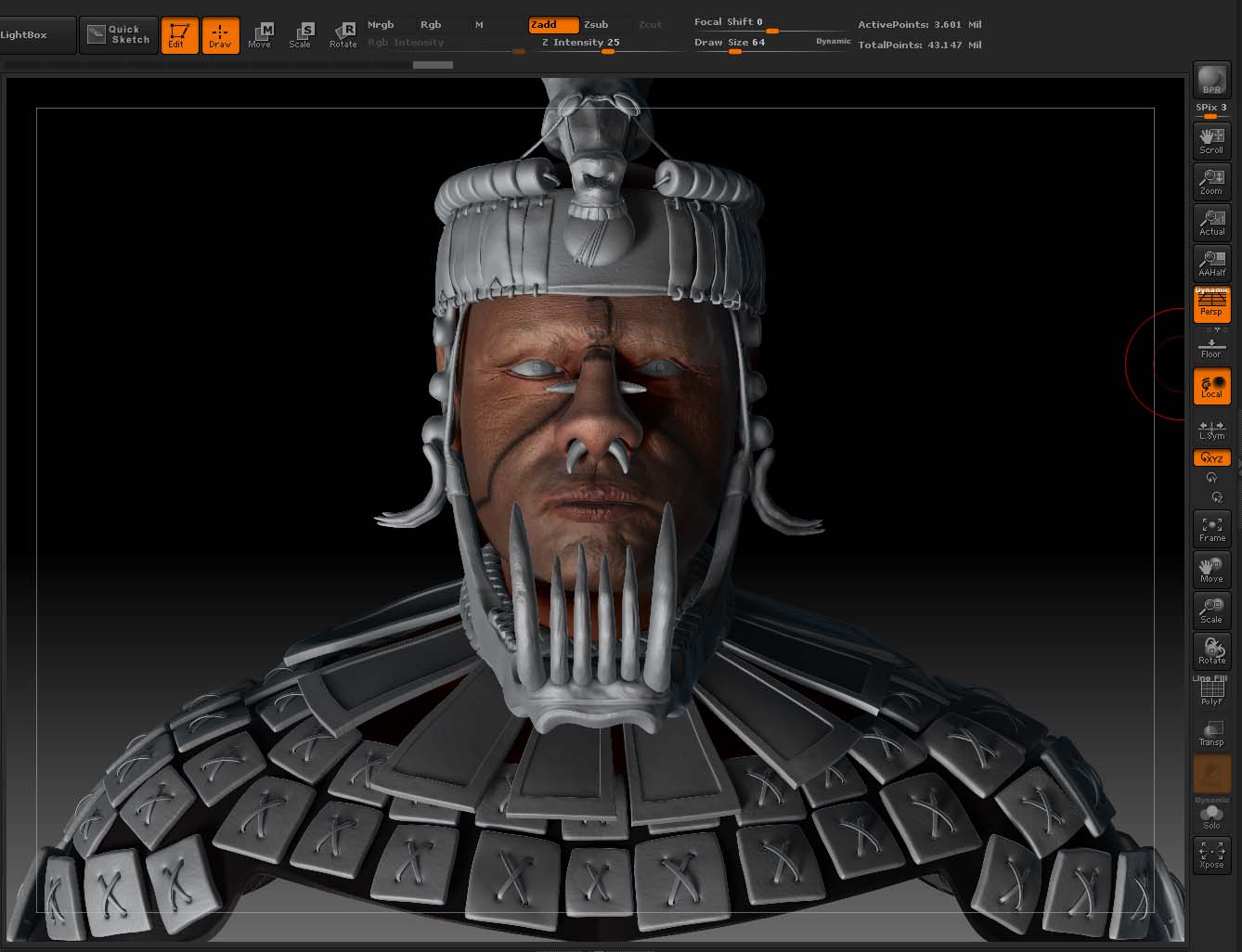Click the Actual size icon
Image resolution: width=1242 pixels, height=952 pixels.
pyautogui.click(x=1211, y=222)
